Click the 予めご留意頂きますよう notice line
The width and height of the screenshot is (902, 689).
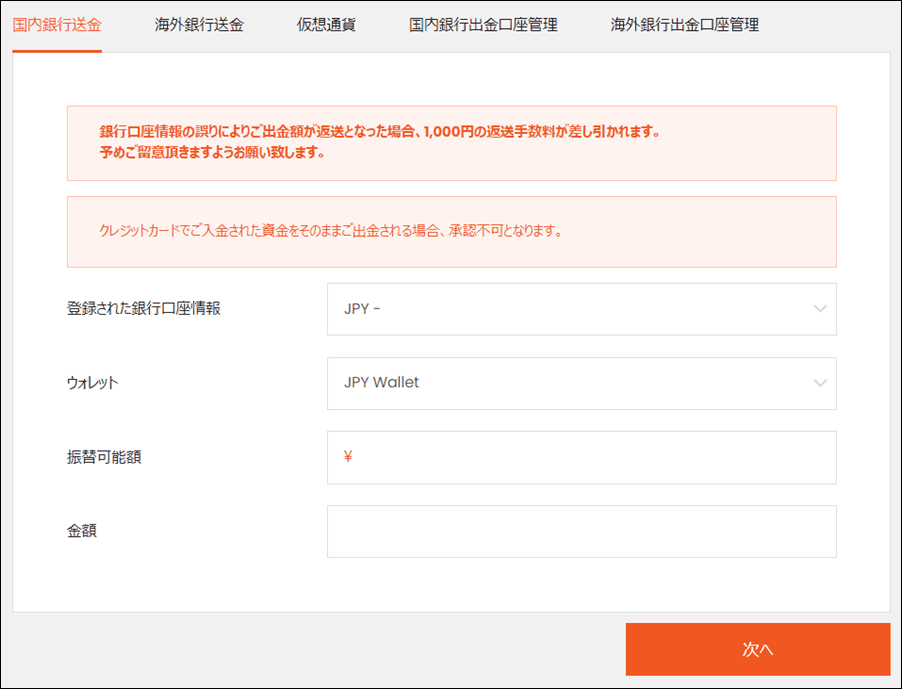point(212,154)
